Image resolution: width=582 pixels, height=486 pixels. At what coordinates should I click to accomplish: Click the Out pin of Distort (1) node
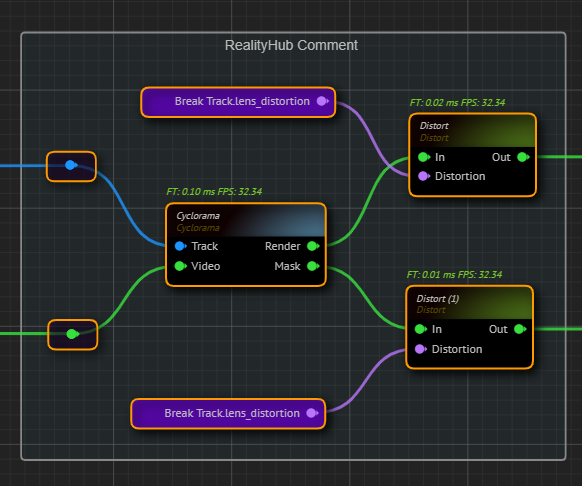[520, 329]
